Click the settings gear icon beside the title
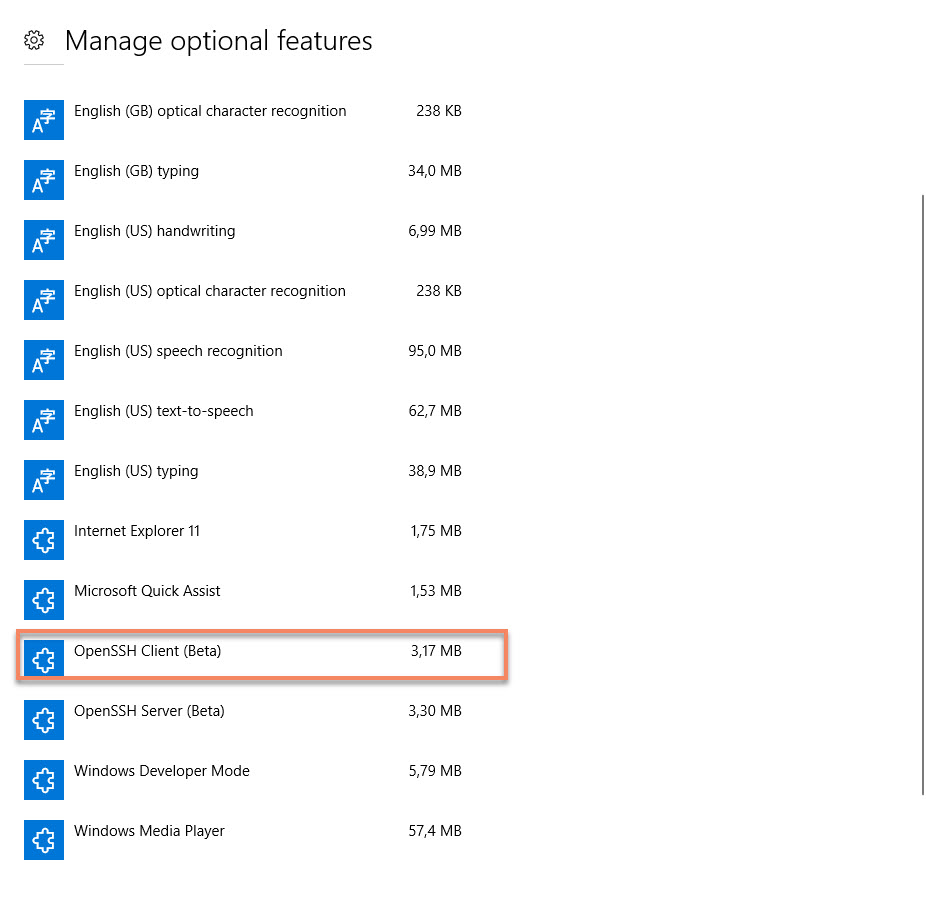The image size is (926, 901). click(x=34, y=41)
